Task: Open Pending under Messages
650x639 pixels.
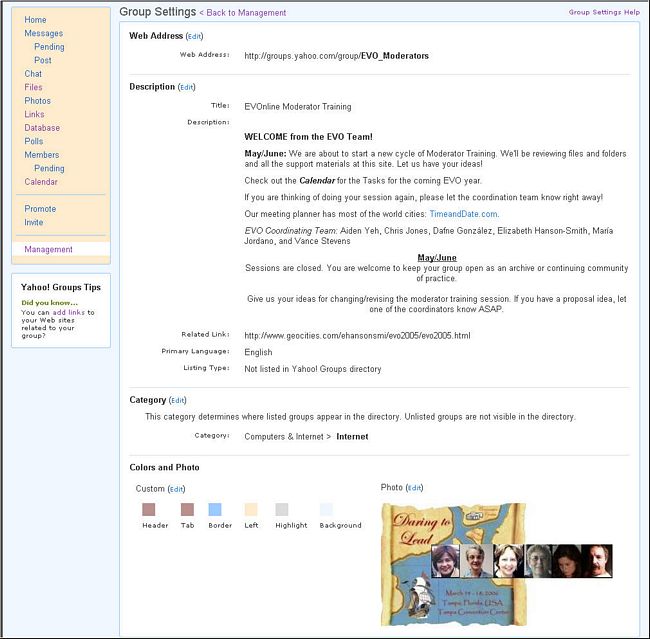Action: [49, 47]
